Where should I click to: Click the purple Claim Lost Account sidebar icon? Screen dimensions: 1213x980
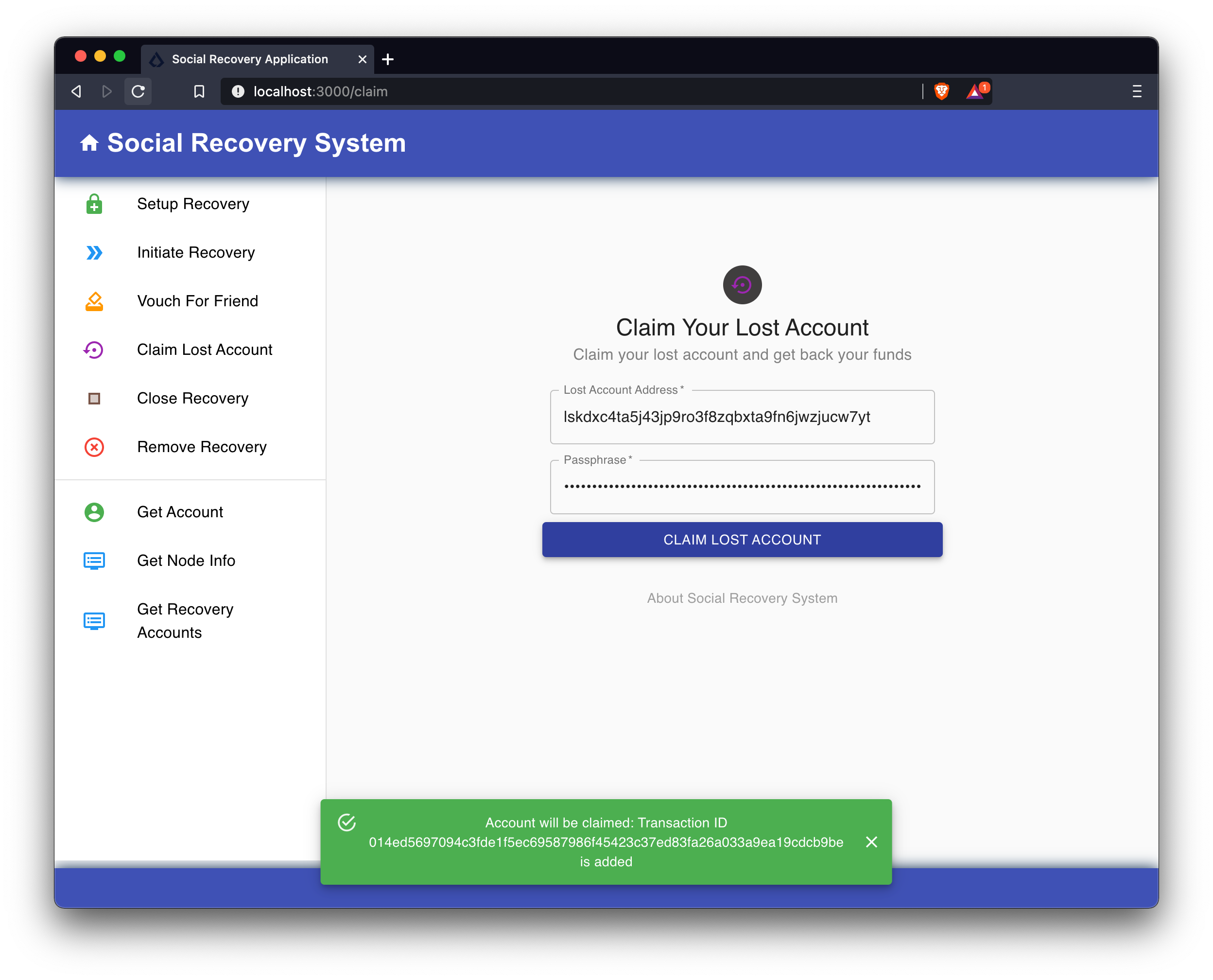pyautogui.click(x=94, y=350)
